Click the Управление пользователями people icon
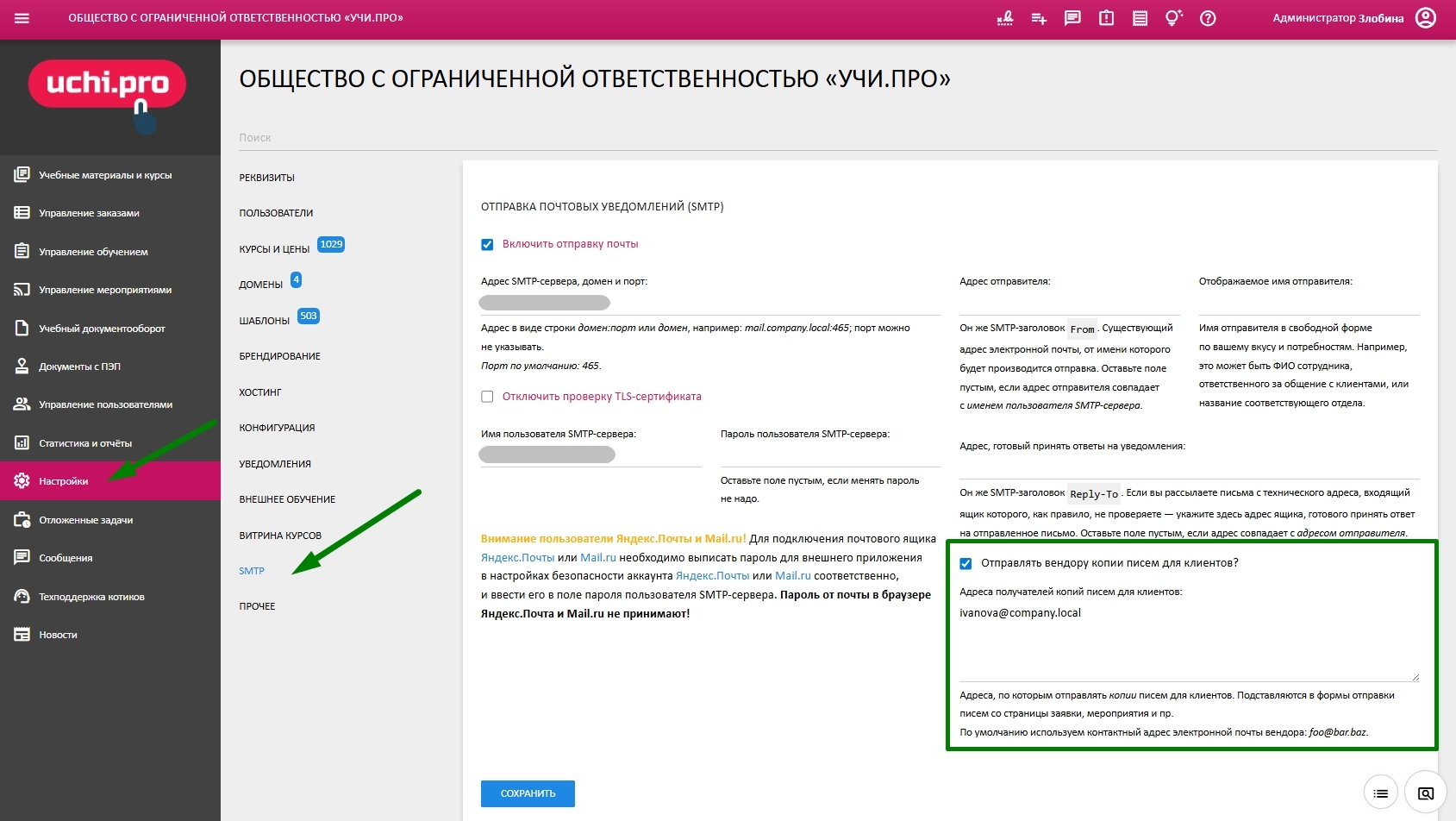This screenshot has width=1456, height=821. [22, 404]
